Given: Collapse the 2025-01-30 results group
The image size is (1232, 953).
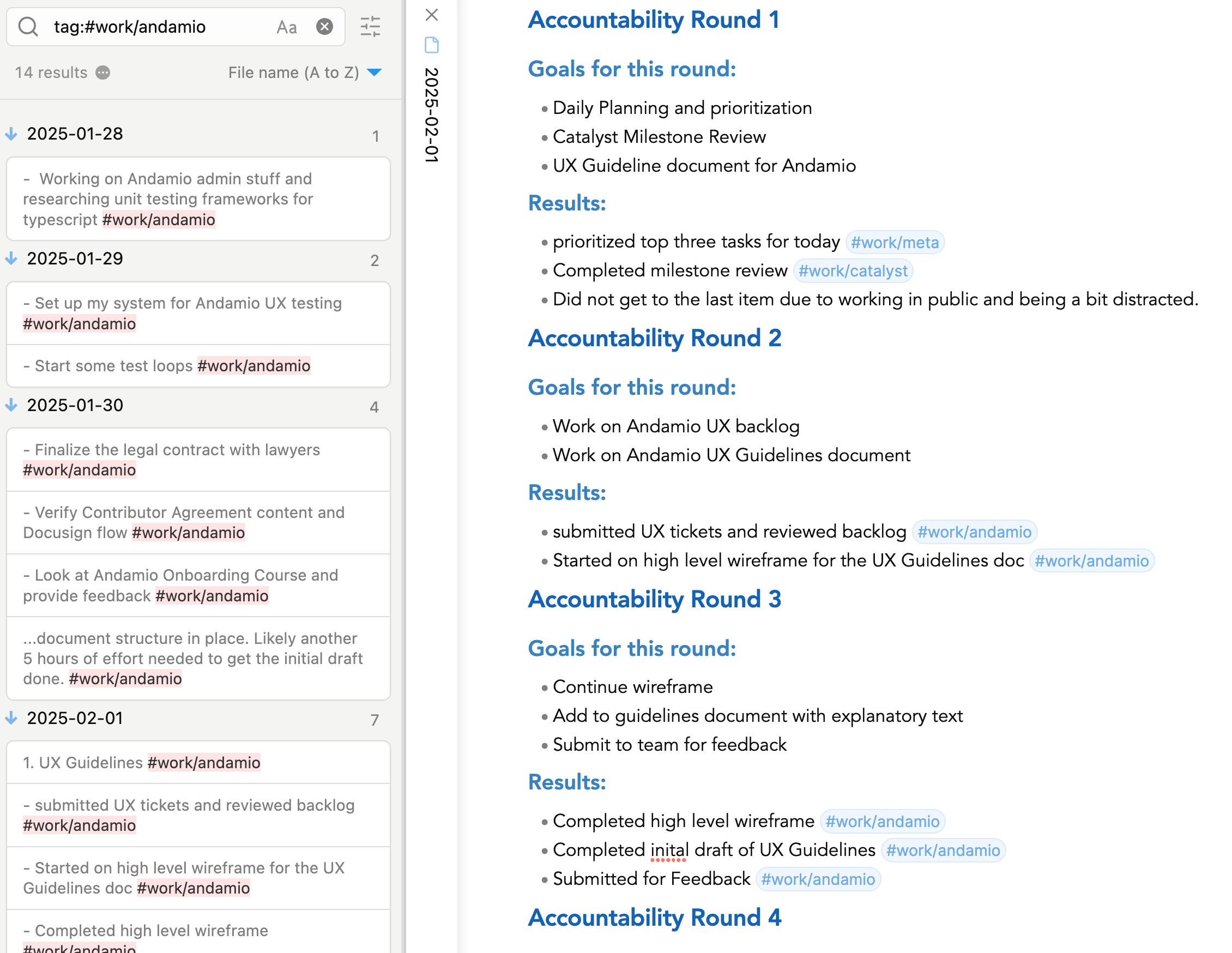Looking at the screenshot, I should [11, 406].
